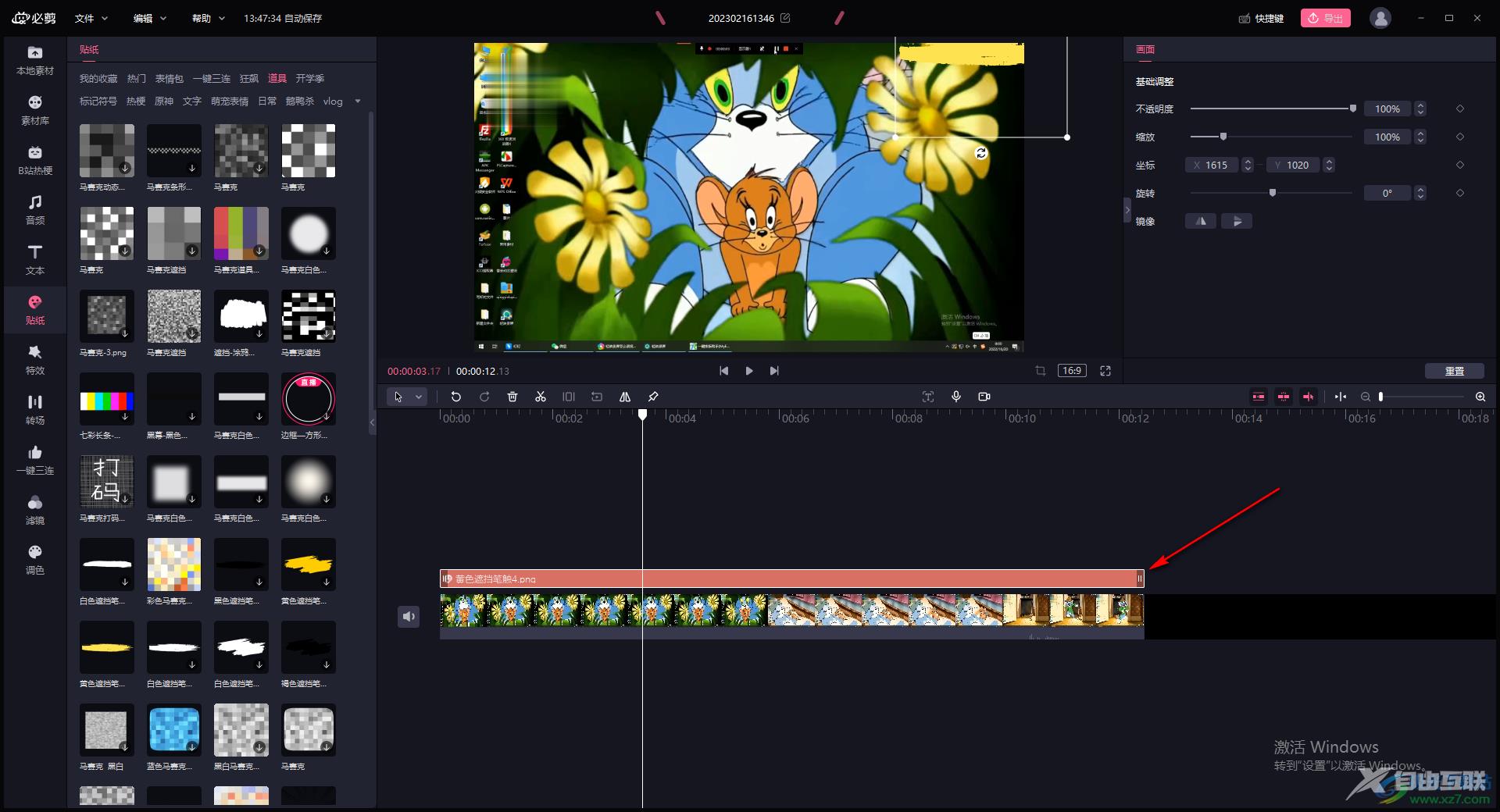This screenshot has width=1500, height=812.
Task: Select the 表情包 sticker category
Action: click(170, 78)
